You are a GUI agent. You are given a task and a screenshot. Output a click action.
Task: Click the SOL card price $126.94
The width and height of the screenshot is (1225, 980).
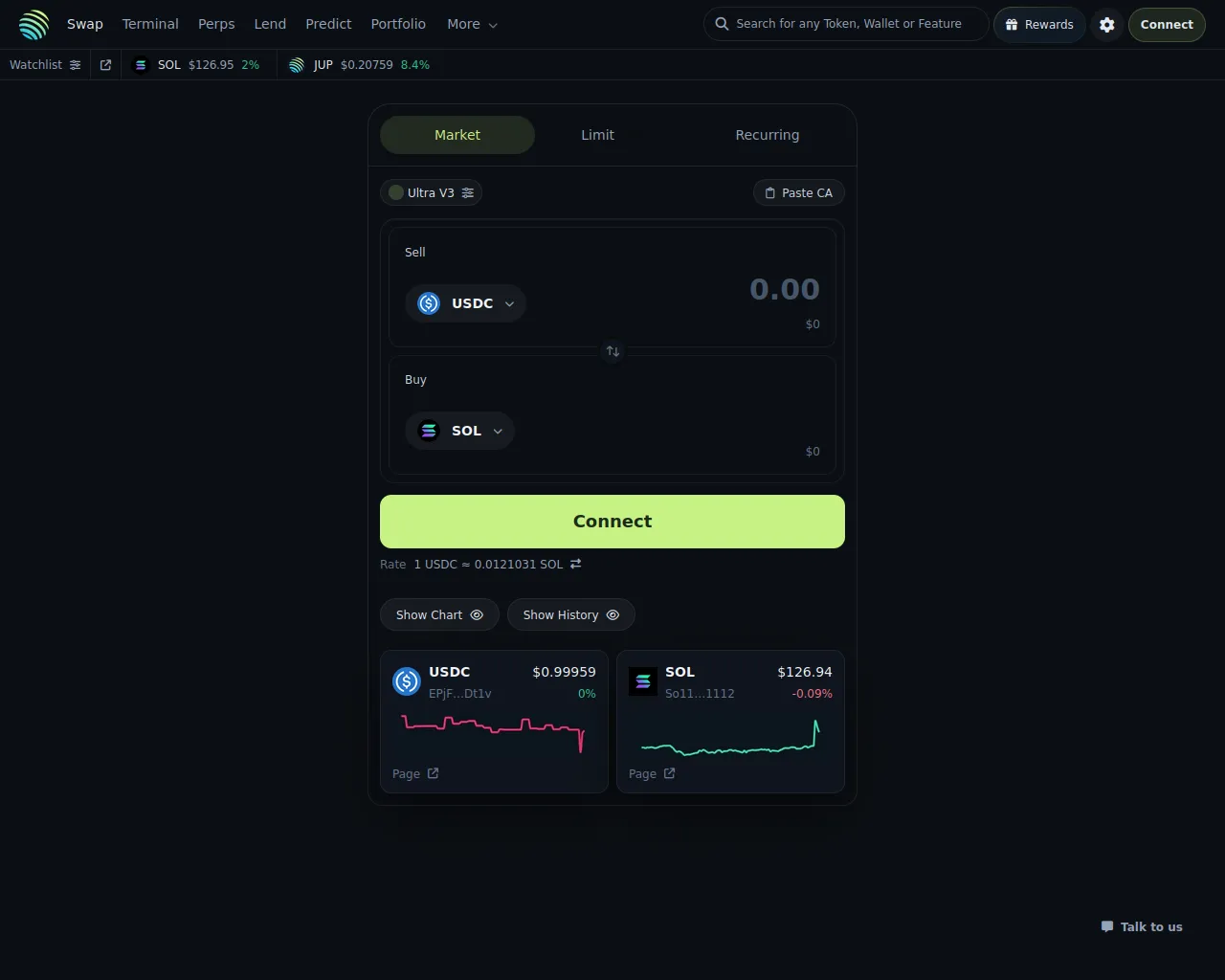805,672
